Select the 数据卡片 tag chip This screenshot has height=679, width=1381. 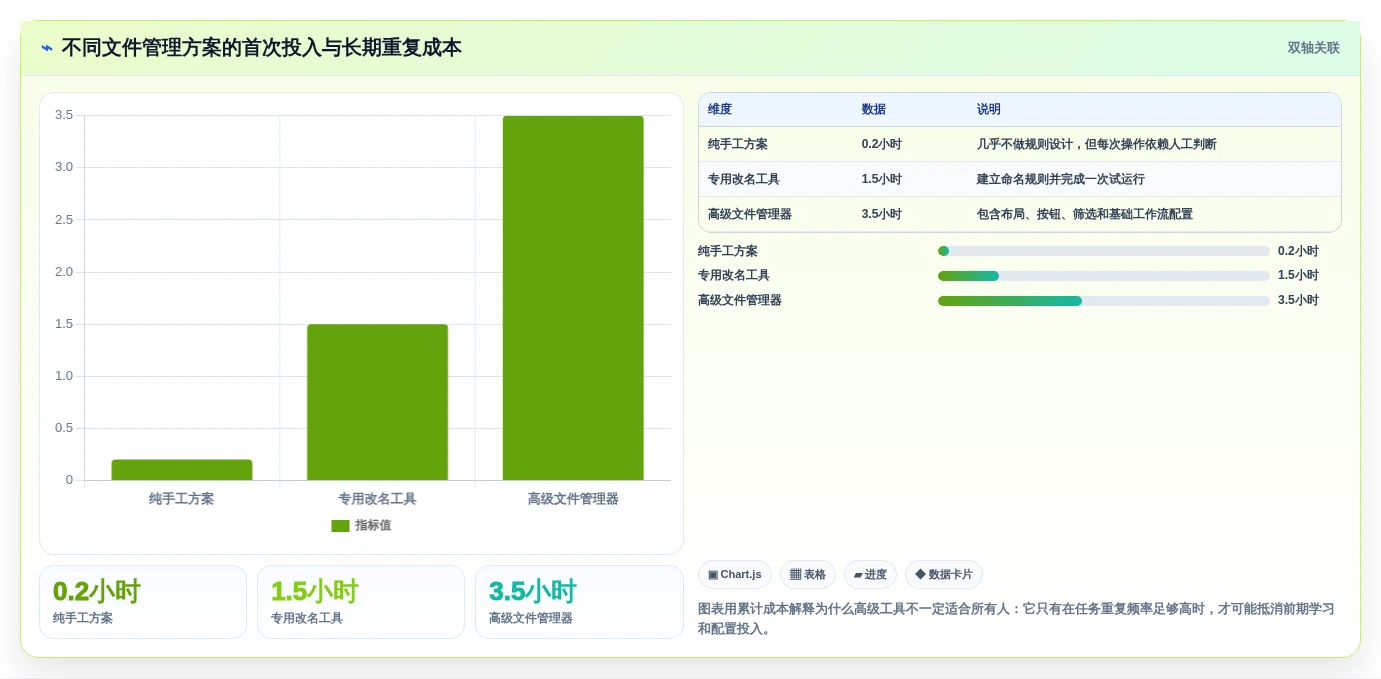[x=944, y=575]
